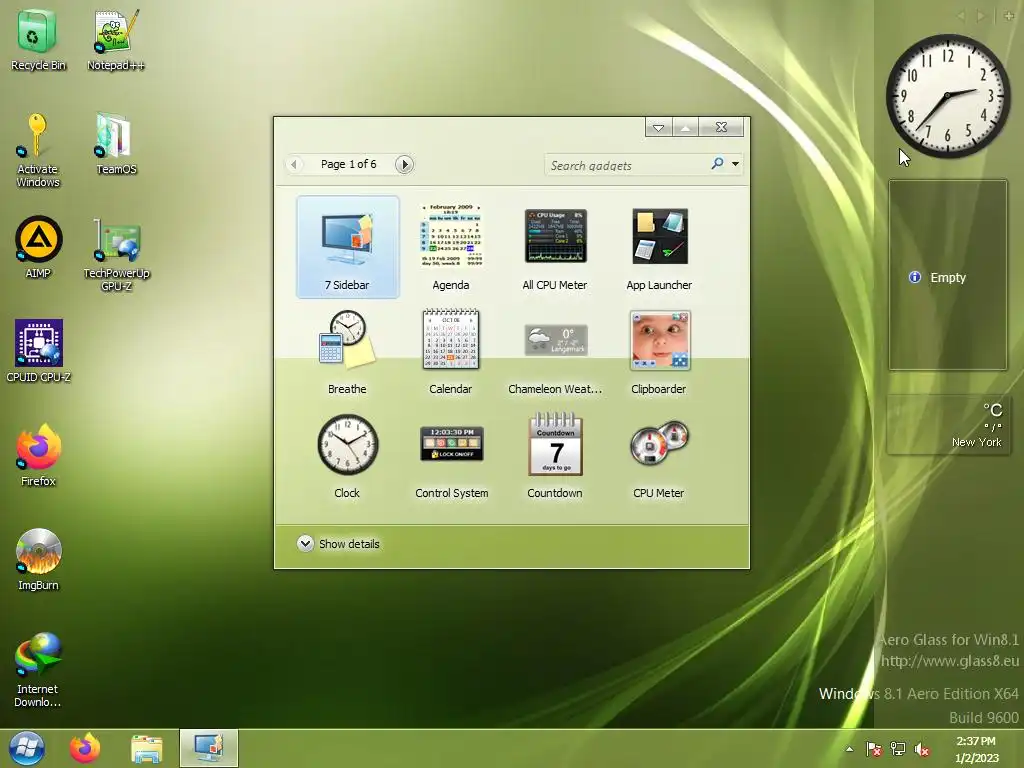Open the Windows Start button
The width and height of the screenshot is (1024, 768).
[x=26, y=748]
